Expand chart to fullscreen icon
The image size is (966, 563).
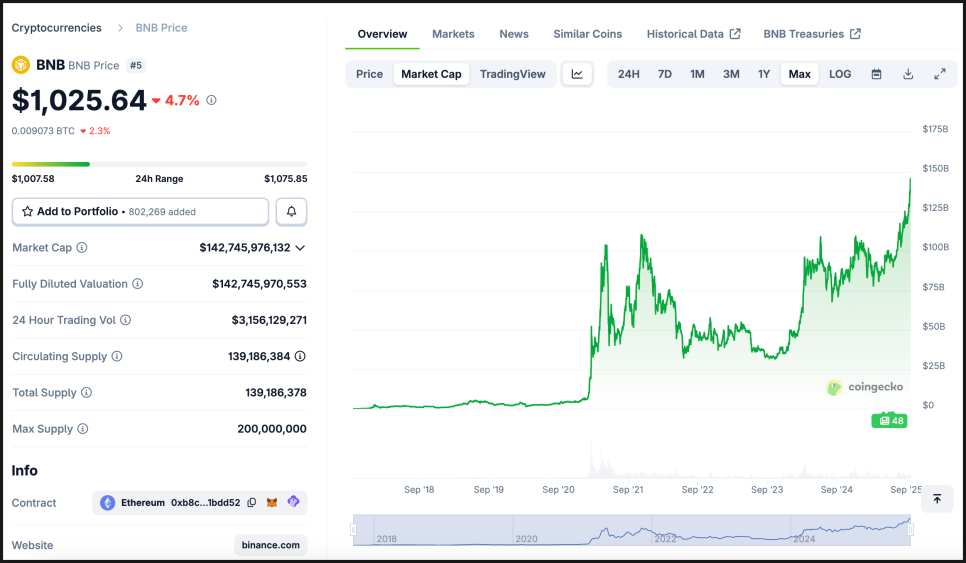tap(940, 74)
